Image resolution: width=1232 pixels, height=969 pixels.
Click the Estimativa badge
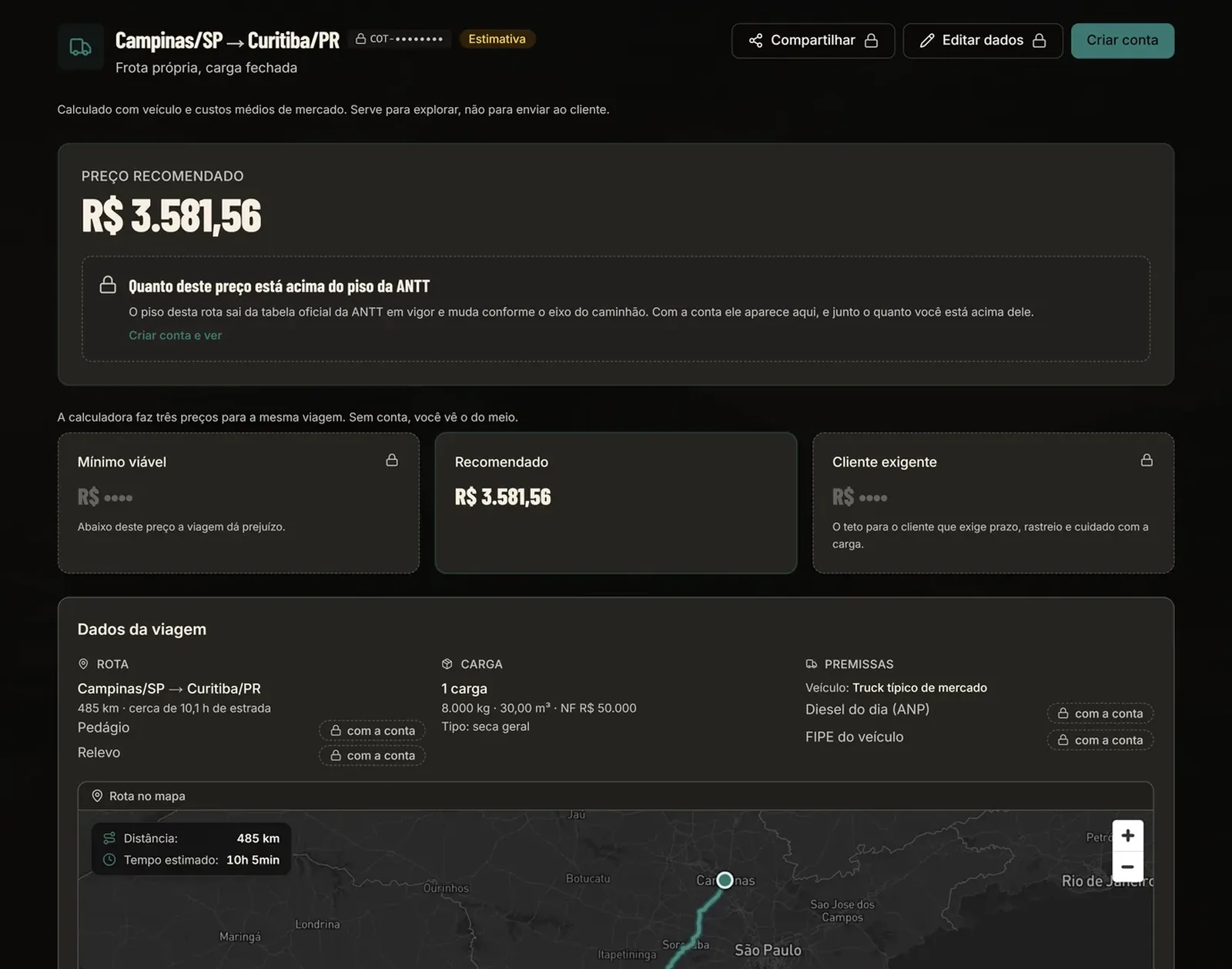497,39
